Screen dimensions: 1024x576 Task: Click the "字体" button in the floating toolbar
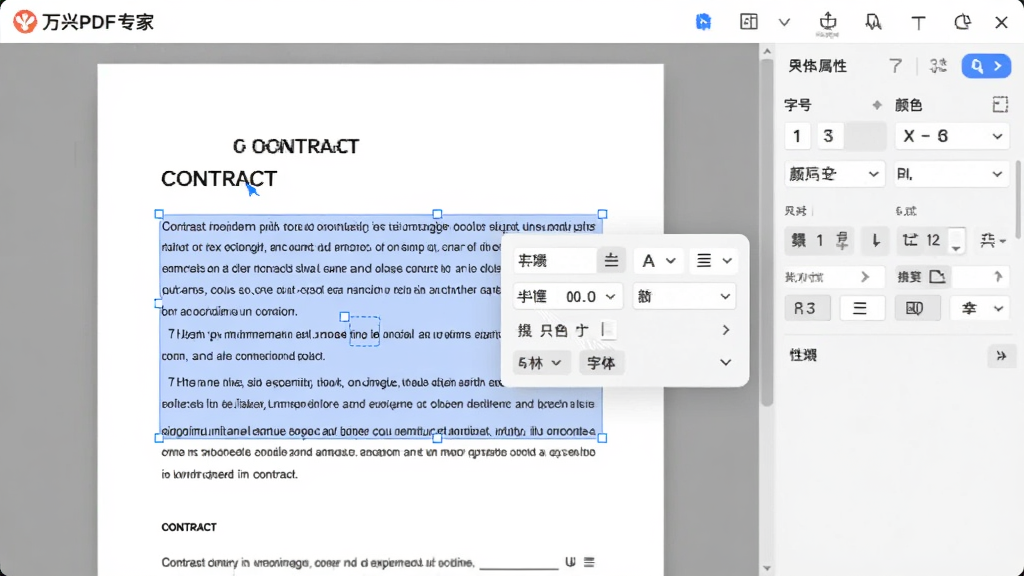601,363
